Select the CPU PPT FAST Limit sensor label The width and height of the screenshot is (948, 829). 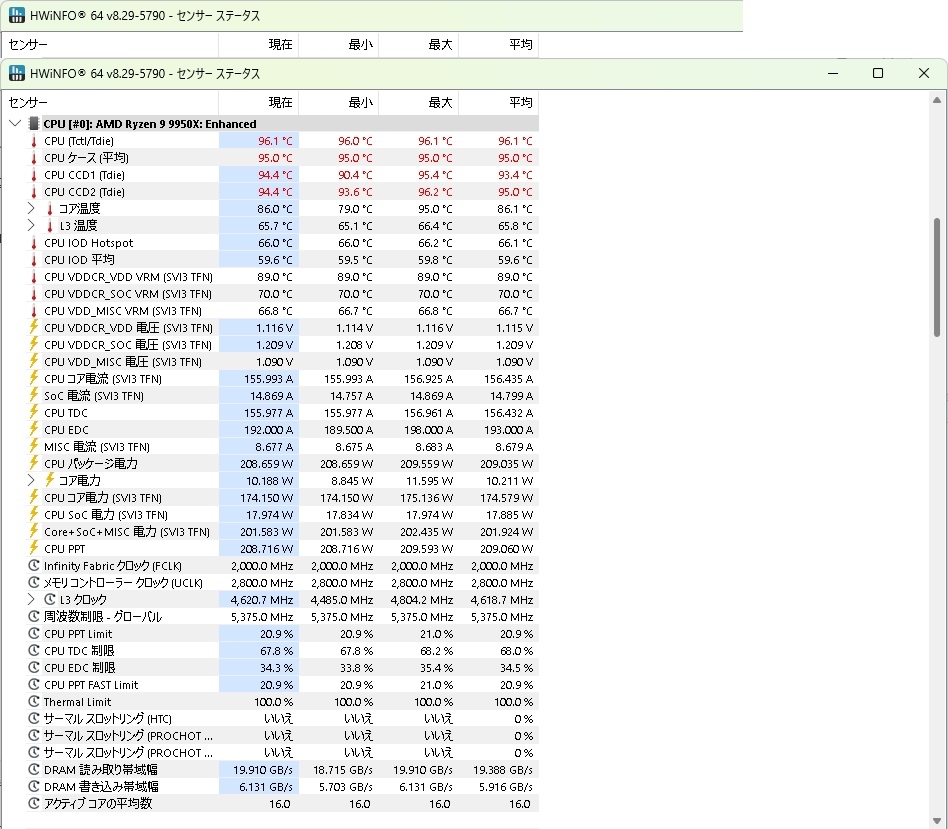(91, 684)
